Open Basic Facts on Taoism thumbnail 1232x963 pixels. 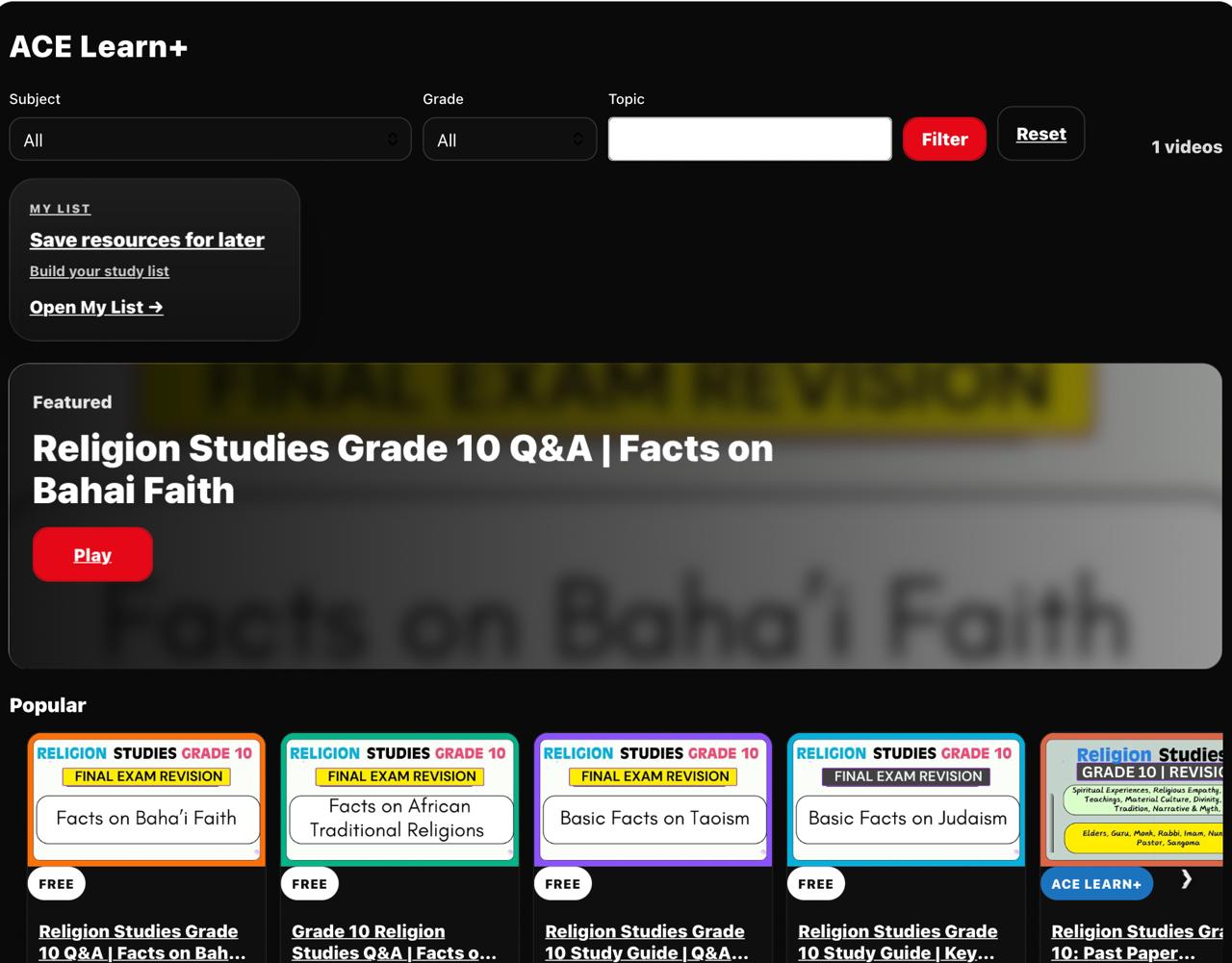tap(653, 799)
